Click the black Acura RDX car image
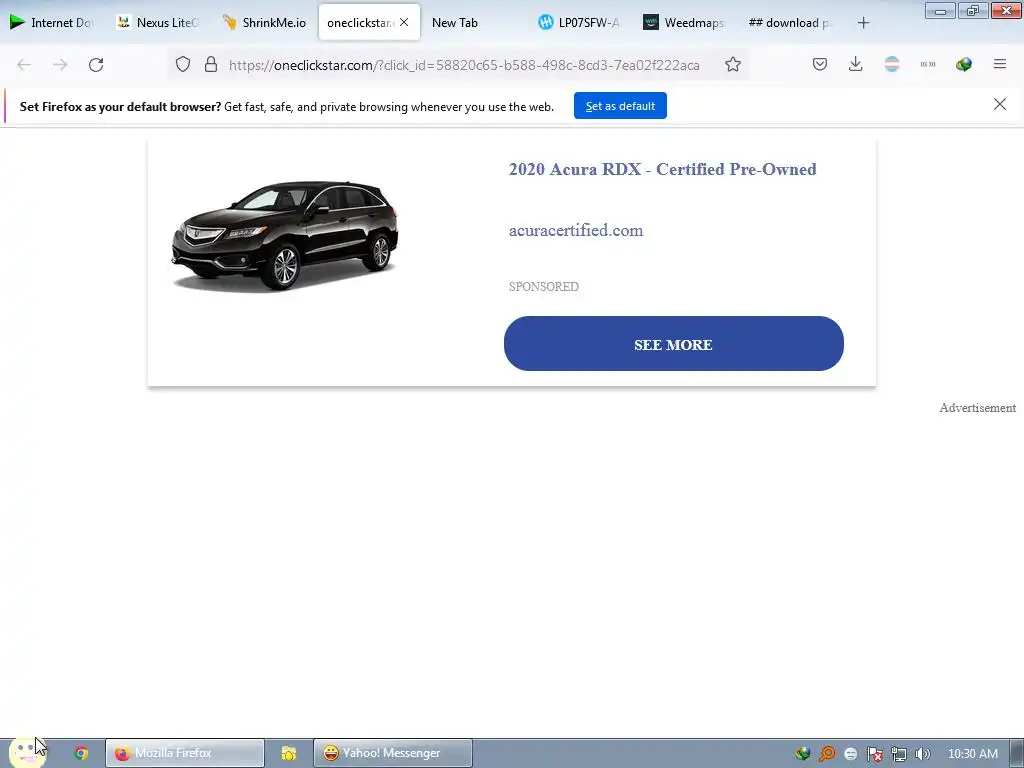Screen dimensions: 1024x768 coord(285,235)
